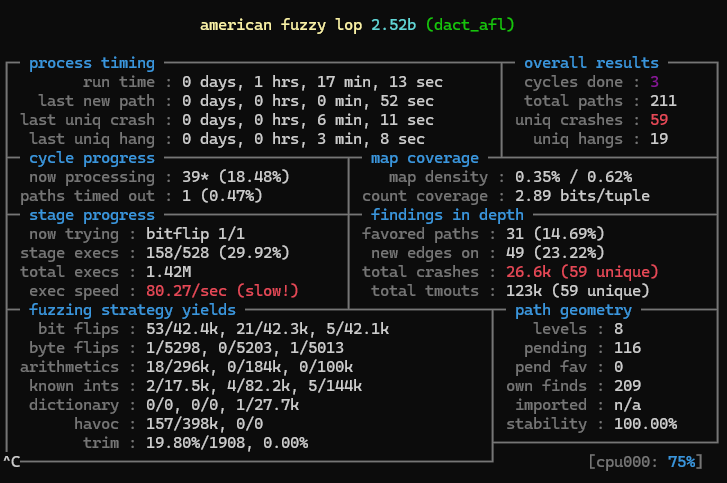Select now processing value 39* (18.48%)
This screenshot has height=483, width=727.
(236, 177)
